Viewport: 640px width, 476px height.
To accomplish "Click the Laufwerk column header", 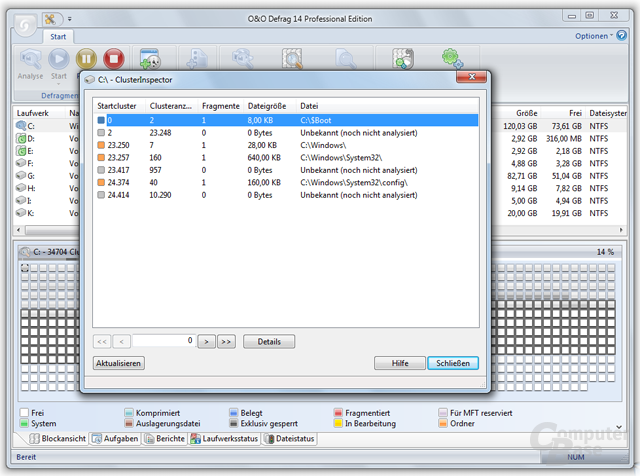I will coord(40,113).
